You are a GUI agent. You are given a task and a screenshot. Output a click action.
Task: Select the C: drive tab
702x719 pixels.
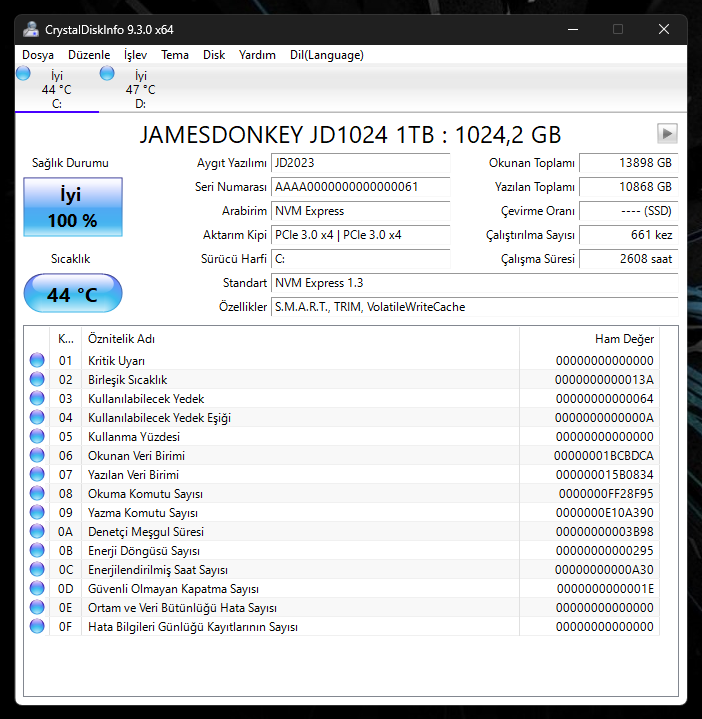coord(56,89)
